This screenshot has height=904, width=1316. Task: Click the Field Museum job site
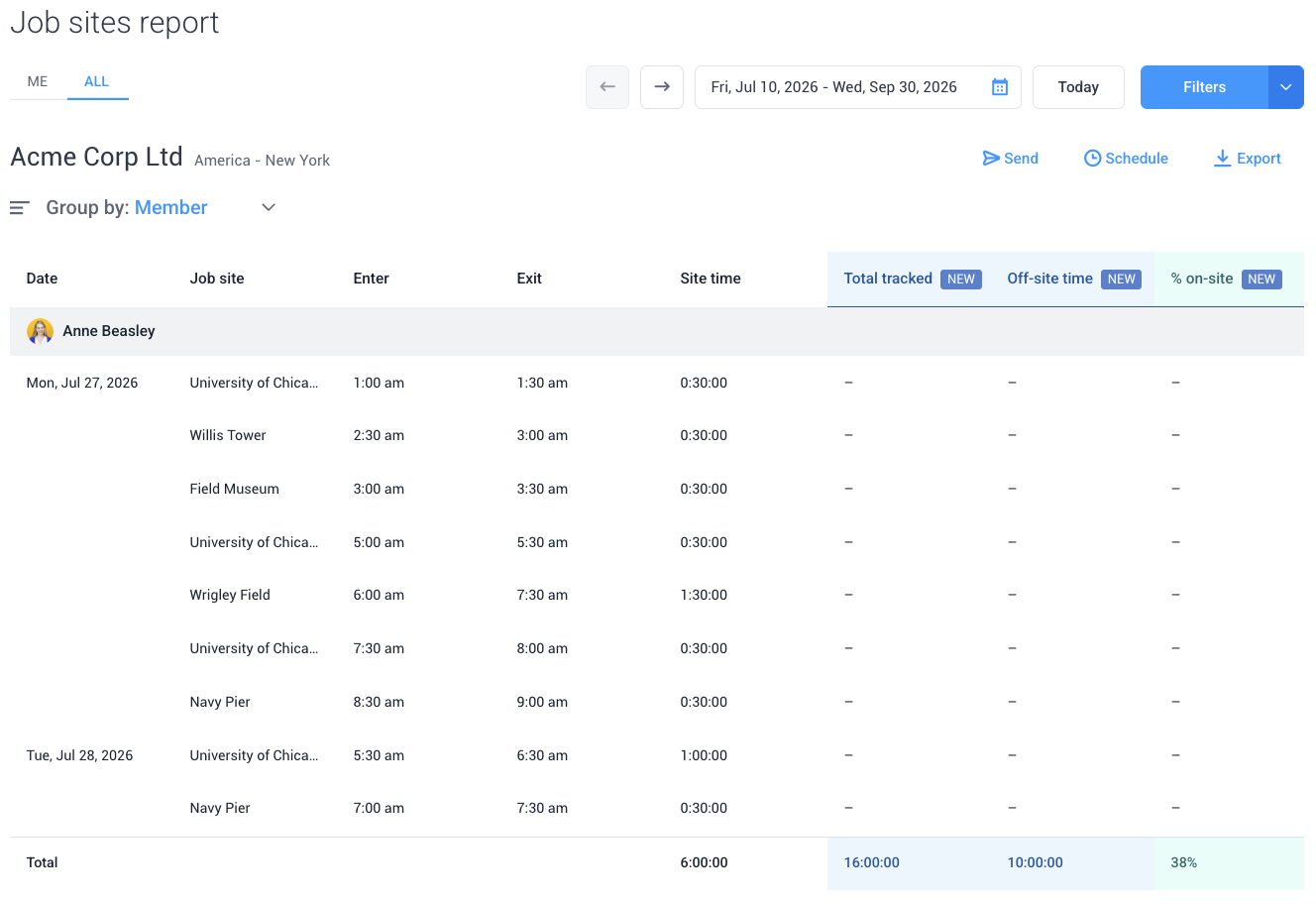coord(235,489)
